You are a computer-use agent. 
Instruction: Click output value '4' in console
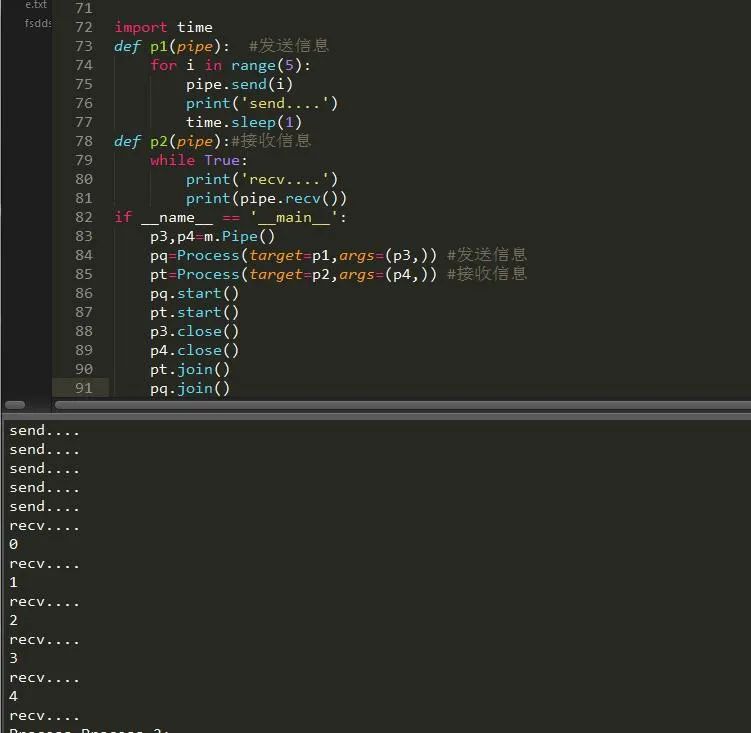point(13,697)
